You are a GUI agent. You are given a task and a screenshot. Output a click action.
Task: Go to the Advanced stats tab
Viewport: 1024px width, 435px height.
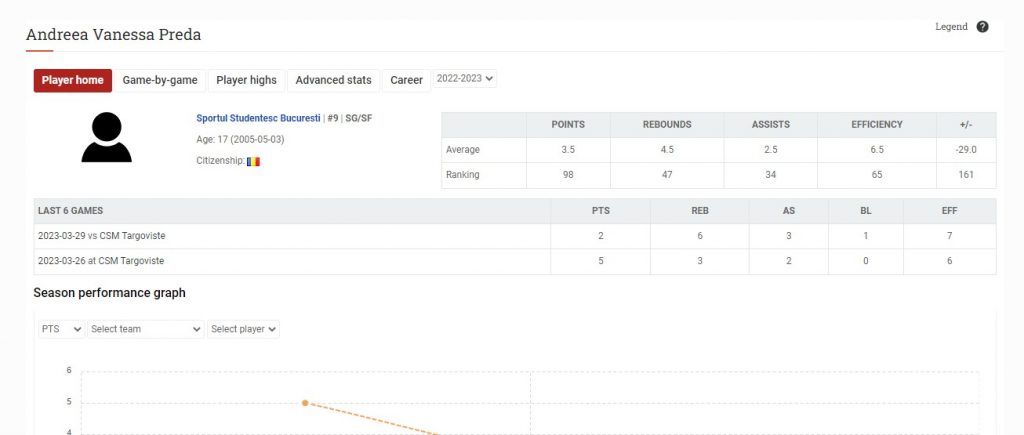333,80
